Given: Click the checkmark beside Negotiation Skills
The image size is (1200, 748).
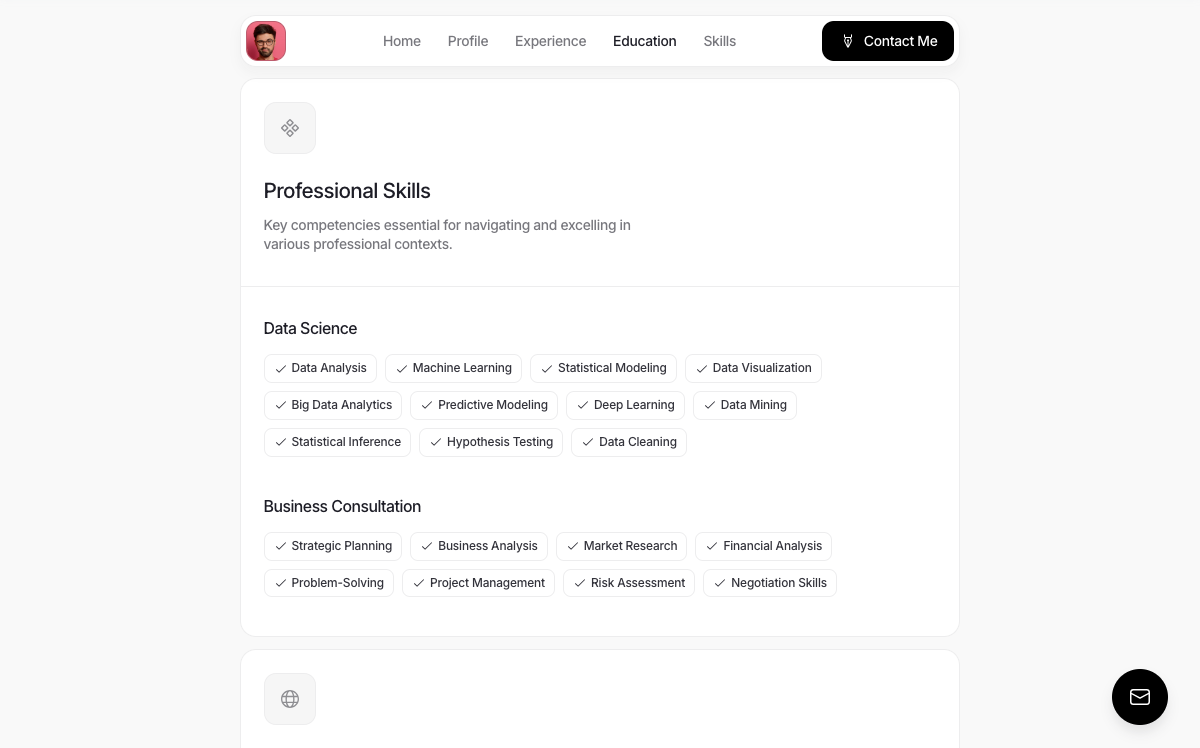Looking at the screenshot, I should [720, 584].
